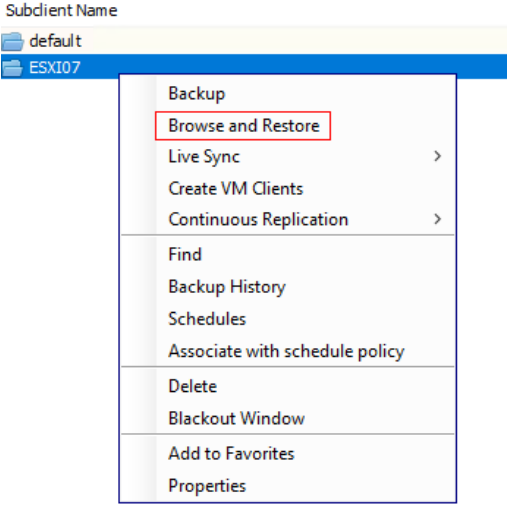
Task: Open the Blackout Window option
Action: click(x=236, y=418)
